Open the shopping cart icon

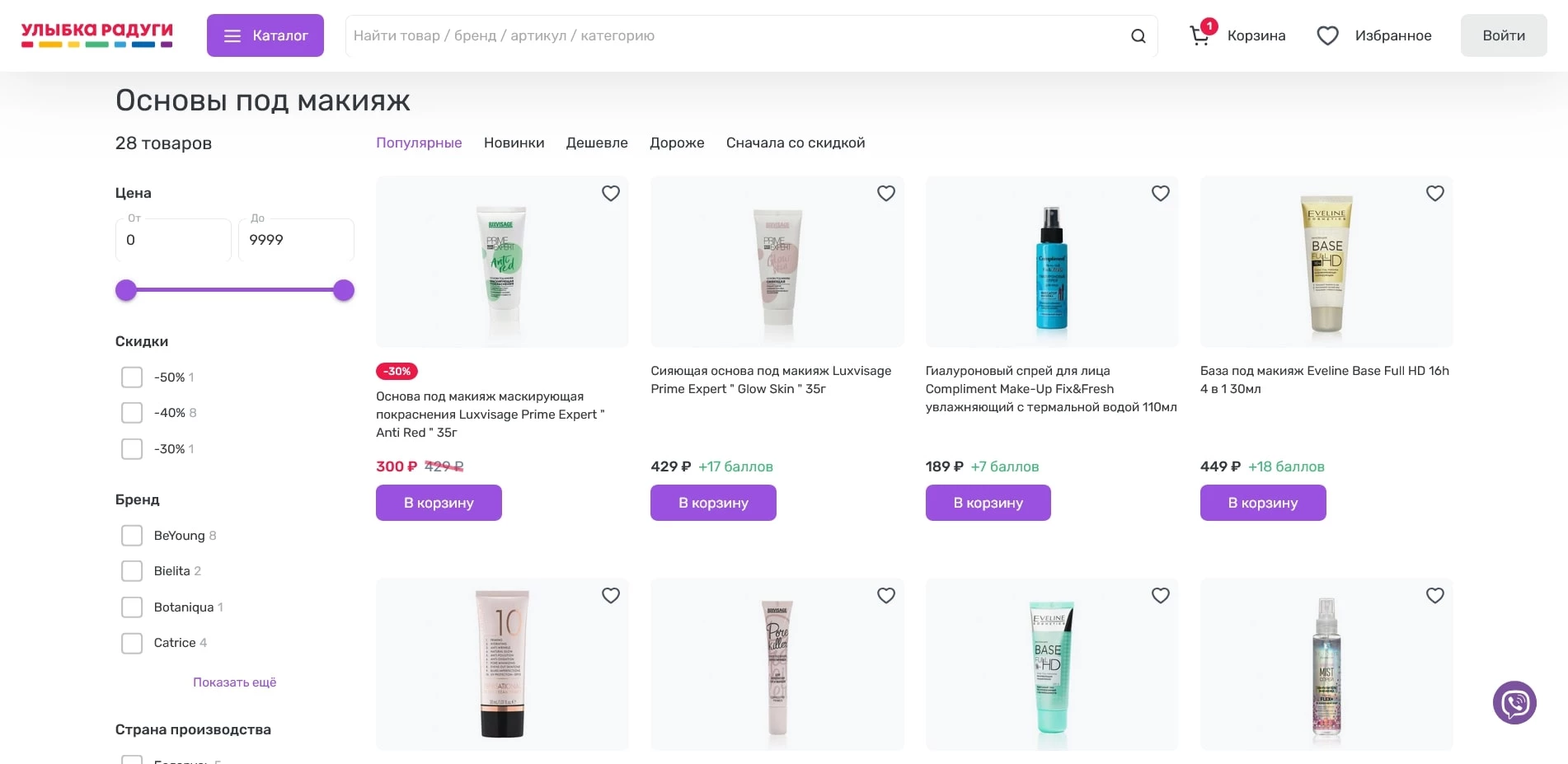(1200, 35)
